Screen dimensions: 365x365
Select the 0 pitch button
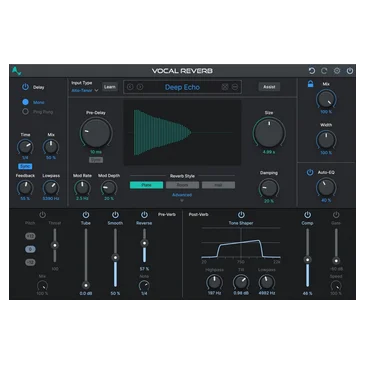click(30, 249)
